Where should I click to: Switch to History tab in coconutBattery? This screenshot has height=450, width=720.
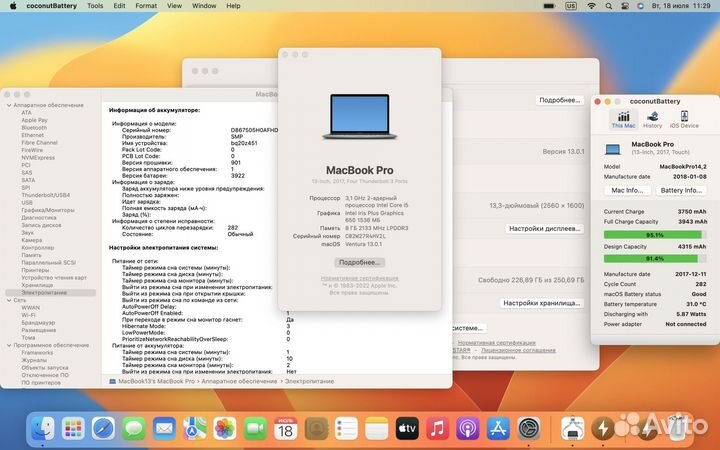coord(652,119)
